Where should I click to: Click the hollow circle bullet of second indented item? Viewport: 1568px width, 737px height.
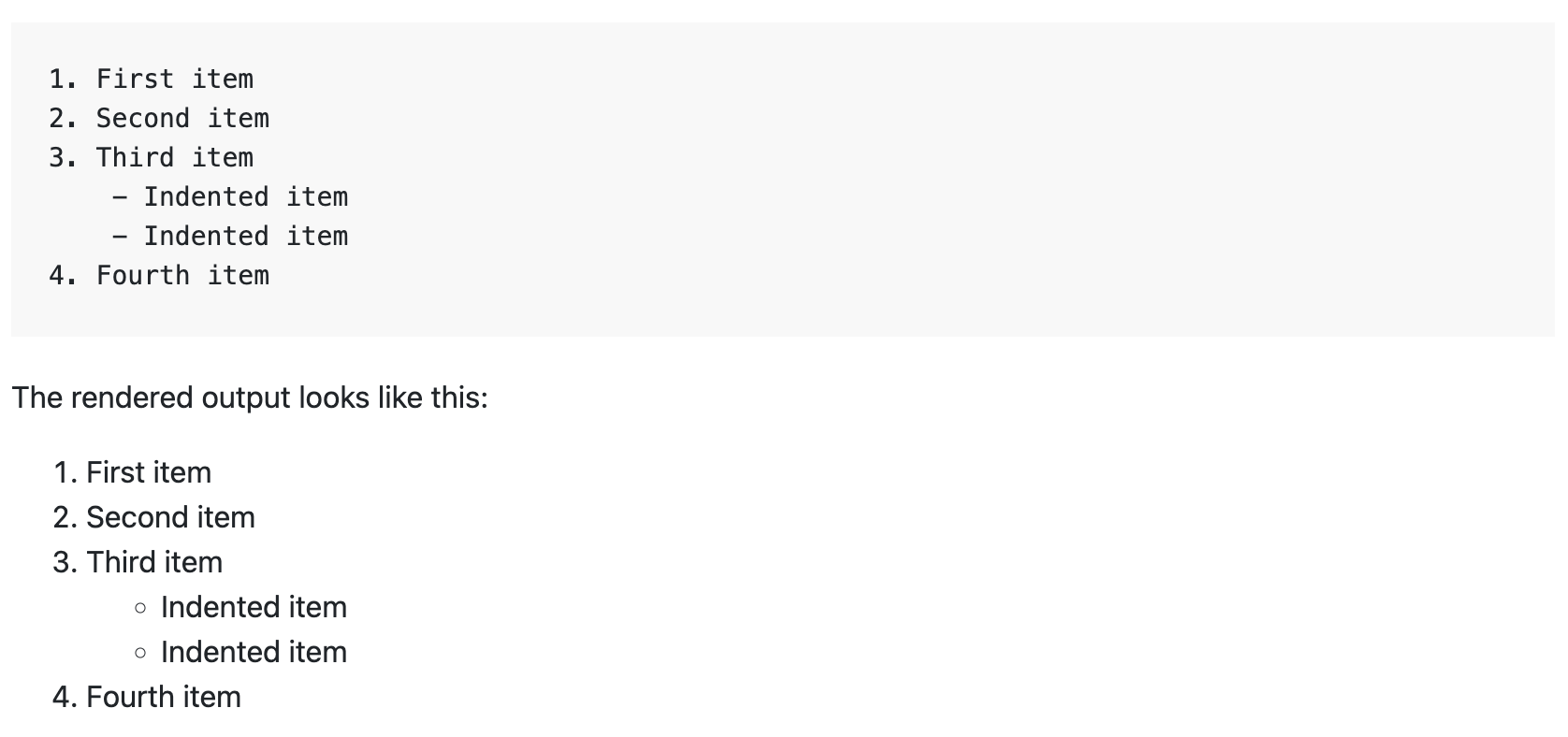pyautogui.click(x=140, y=654)
